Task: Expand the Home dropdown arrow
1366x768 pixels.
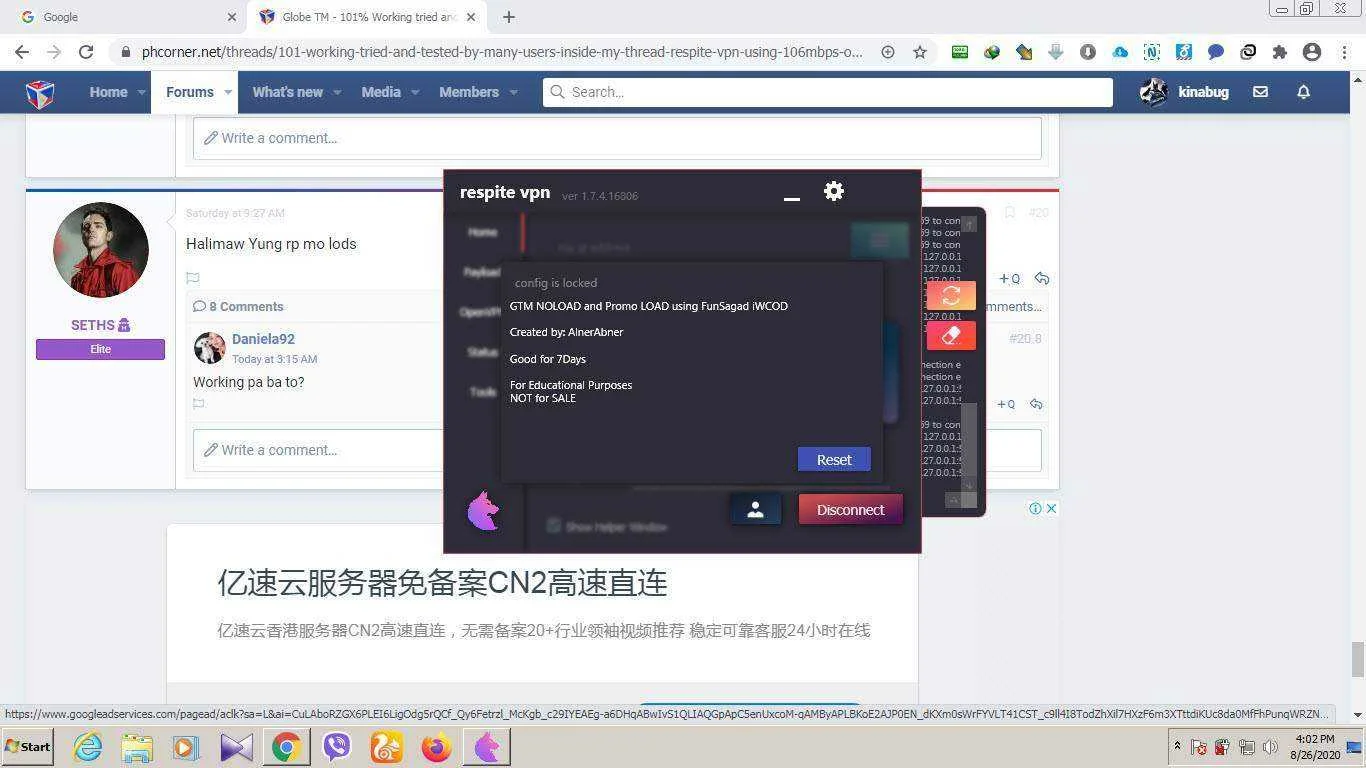Action: pos(141,92)
